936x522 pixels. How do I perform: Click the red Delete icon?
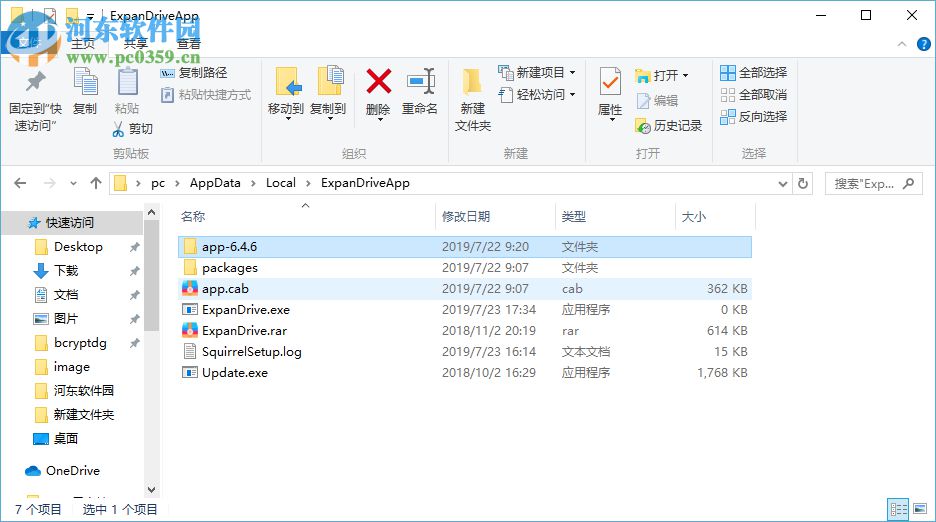(x=379, y=82)
